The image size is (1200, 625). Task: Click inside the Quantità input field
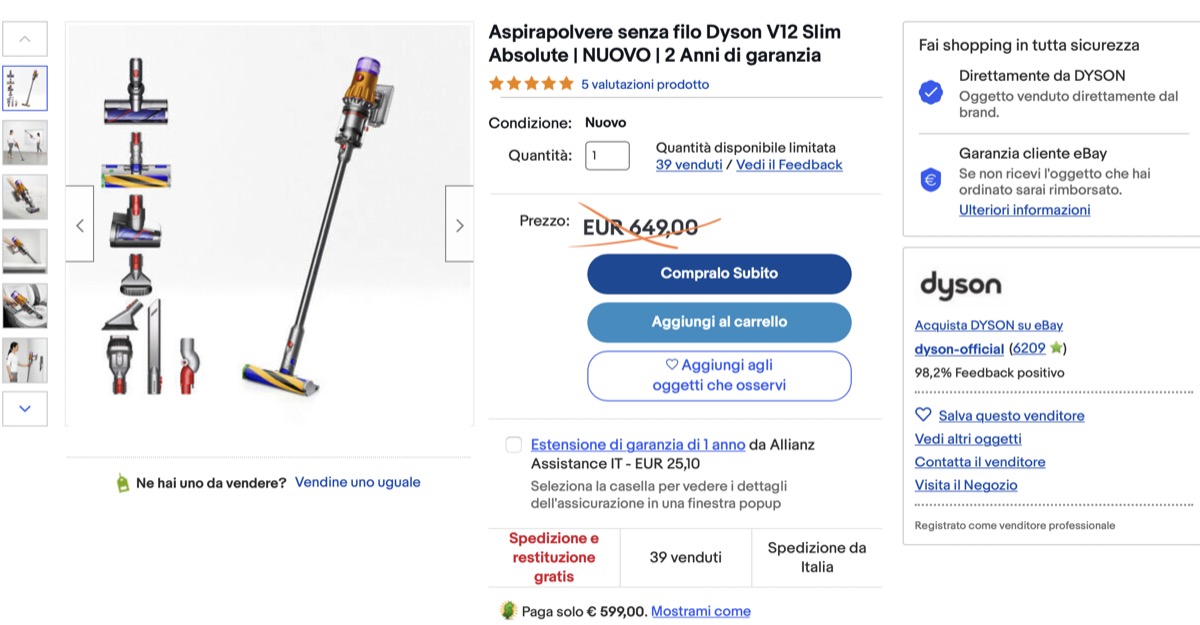607,155
